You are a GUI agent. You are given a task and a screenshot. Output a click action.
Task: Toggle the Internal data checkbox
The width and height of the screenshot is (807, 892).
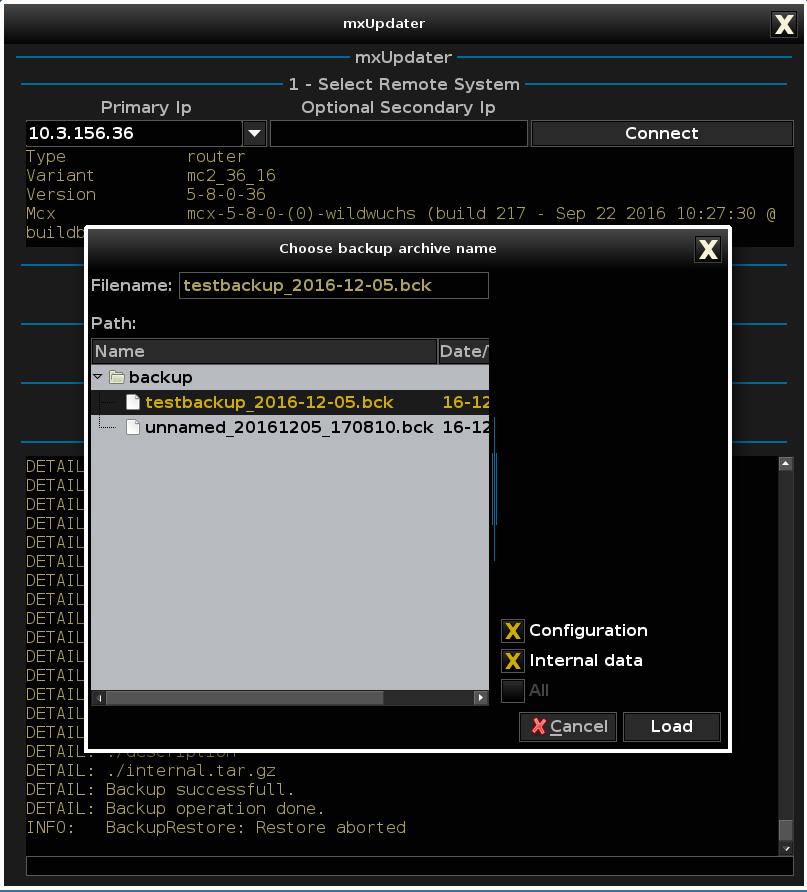(513, 661)
